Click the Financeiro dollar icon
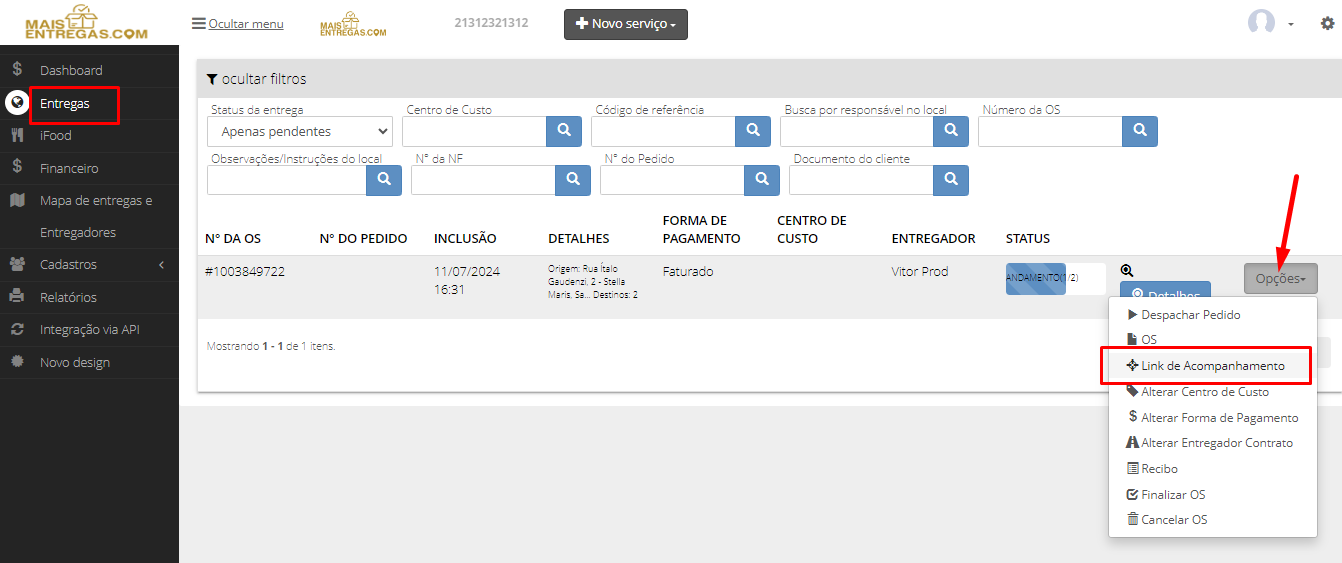This screenshot has height=563, width=1342. [x=17, y=167]
